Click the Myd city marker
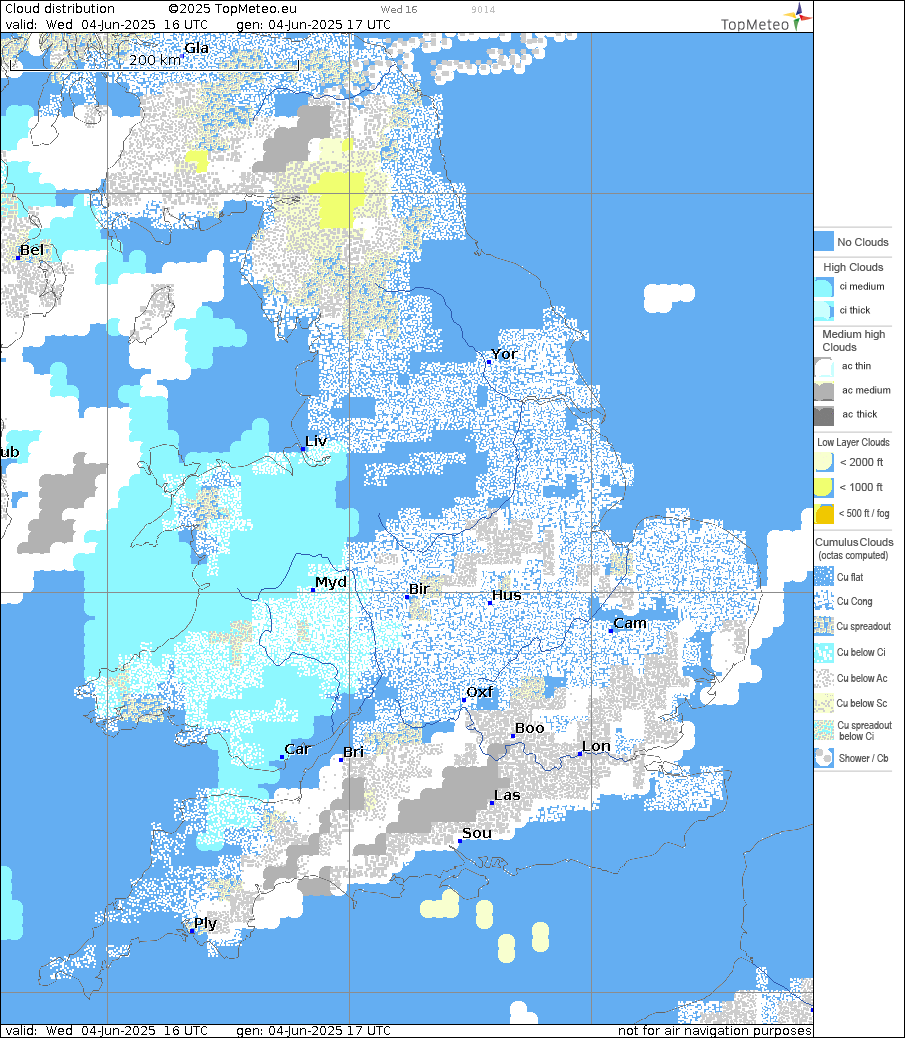Viewport: 905px width, 1038px height. [x=313, y=590]
